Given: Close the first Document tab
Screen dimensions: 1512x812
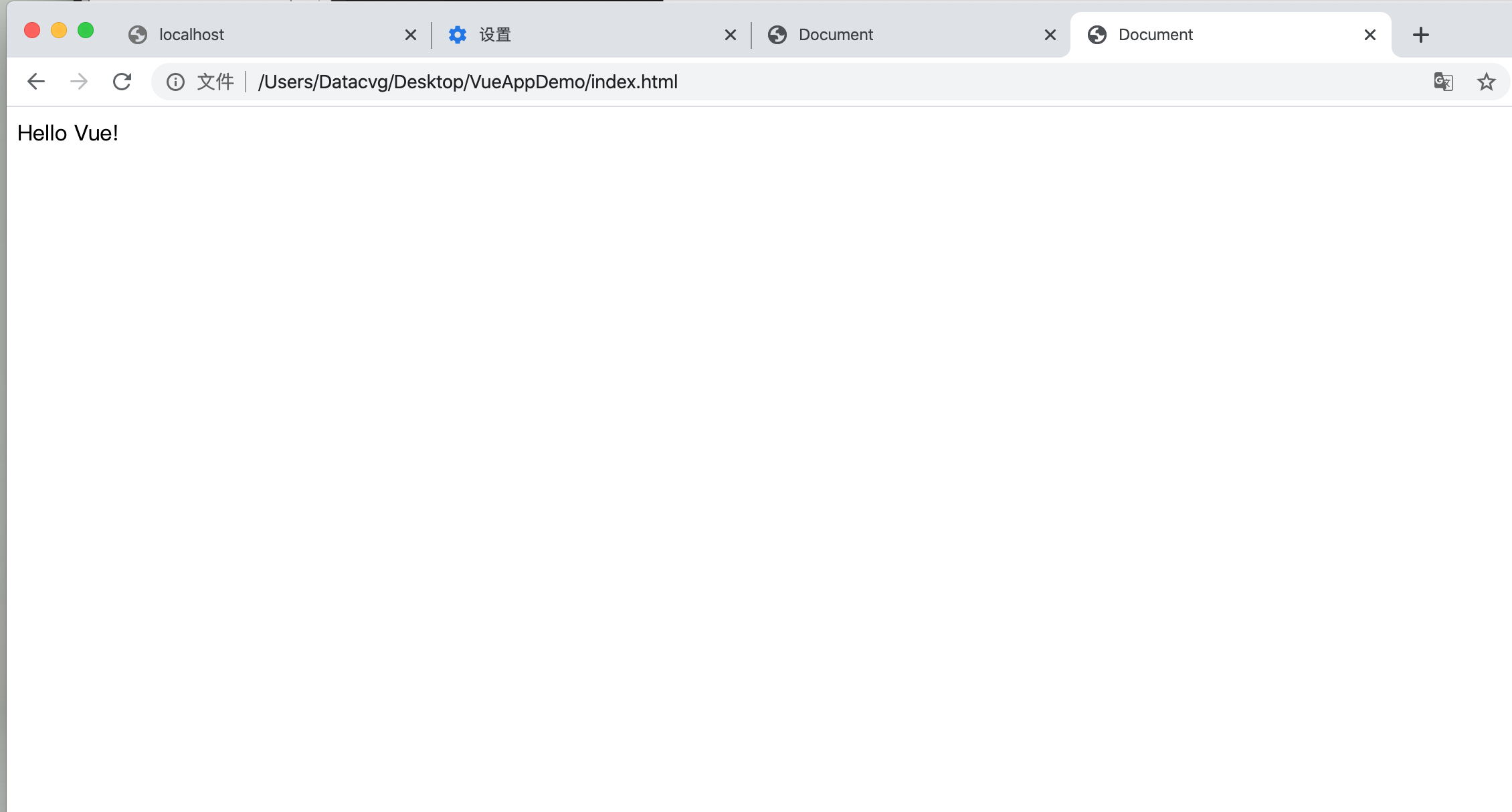Looking at the screenshot, I should (1049, 34).
